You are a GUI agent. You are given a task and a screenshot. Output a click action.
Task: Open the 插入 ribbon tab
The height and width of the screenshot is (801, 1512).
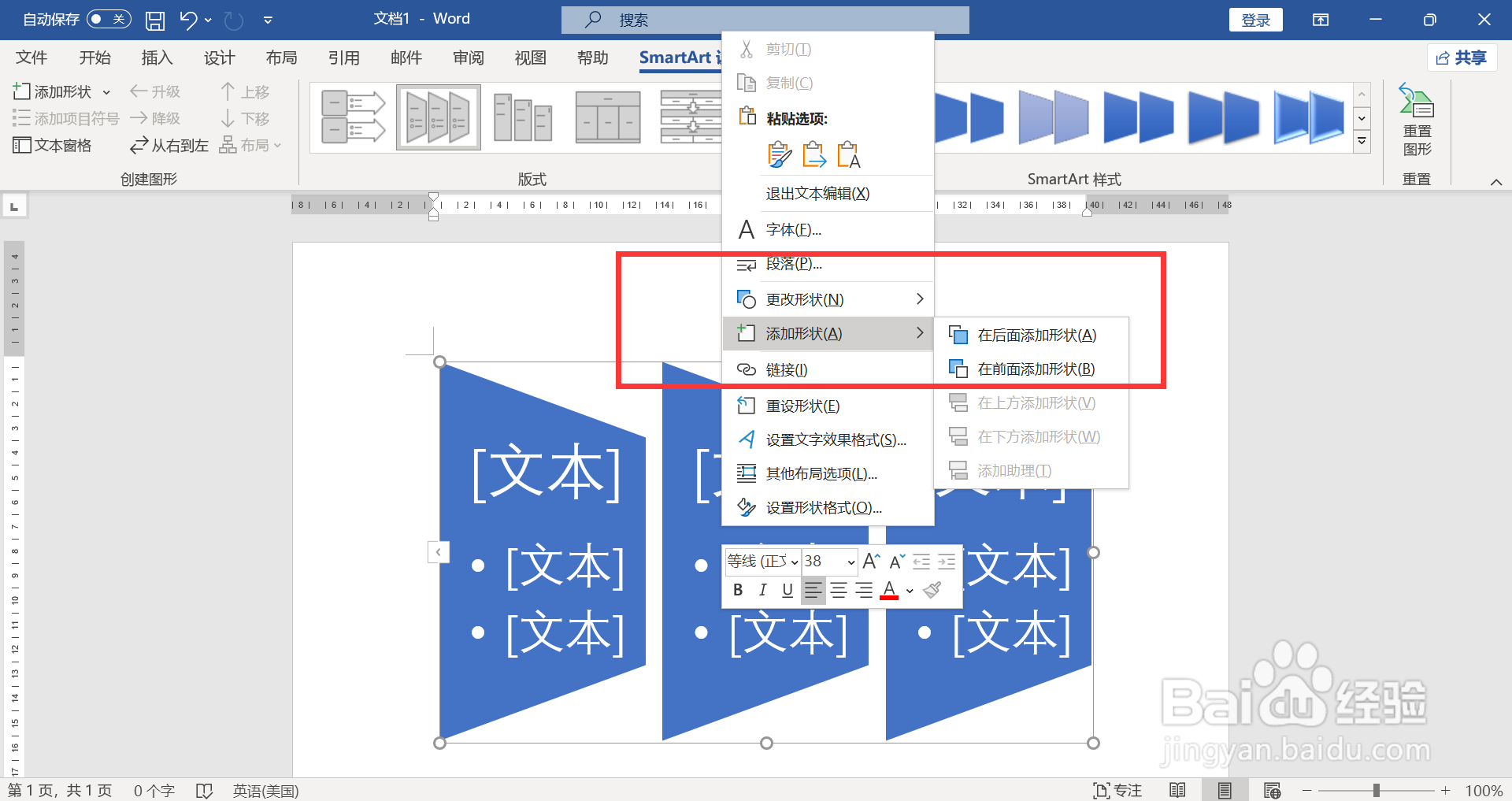(157, 57)
